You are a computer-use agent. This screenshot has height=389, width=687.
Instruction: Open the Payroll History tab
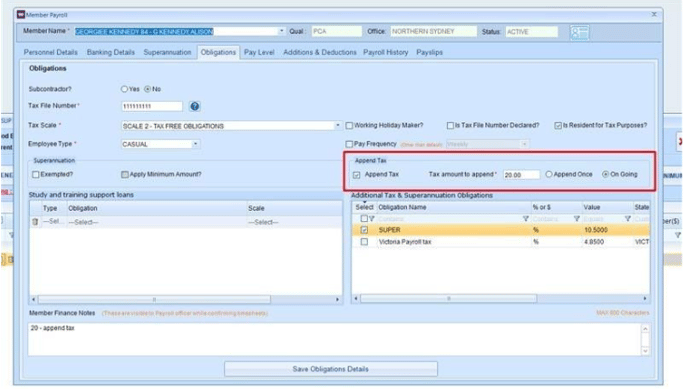coord(386,52)
